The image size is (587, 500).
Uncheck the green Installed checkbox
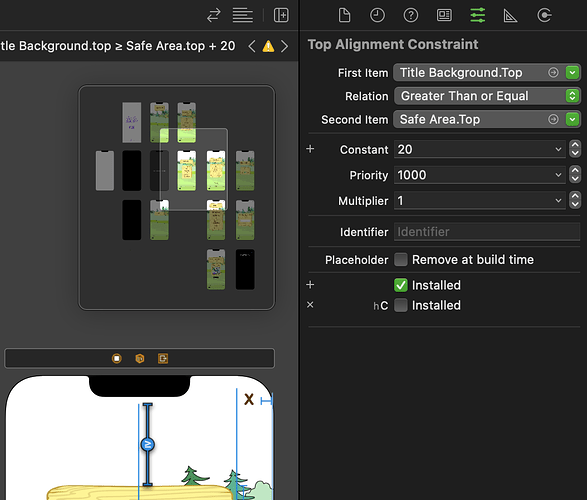(401, 285)
